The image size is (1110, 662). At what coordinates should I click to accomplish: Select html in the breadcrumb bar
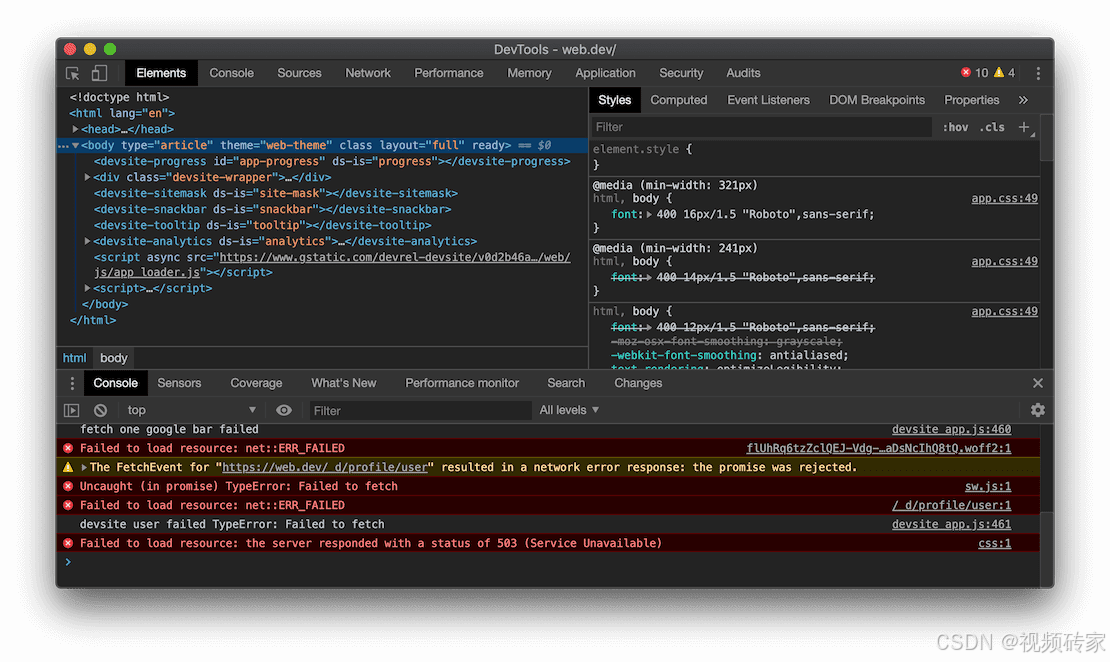[74, 358]
